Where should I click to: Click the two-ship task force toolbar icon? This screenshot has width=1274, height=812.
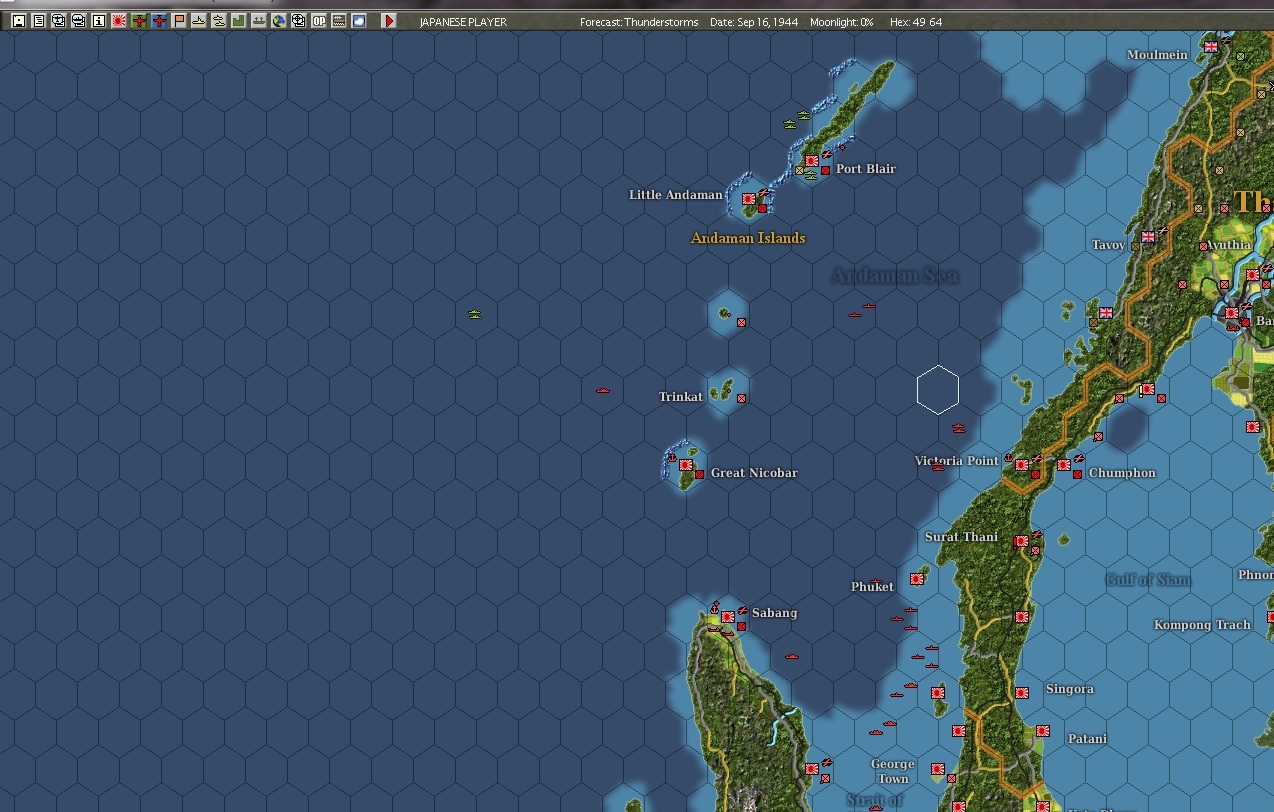coord(218,21)
